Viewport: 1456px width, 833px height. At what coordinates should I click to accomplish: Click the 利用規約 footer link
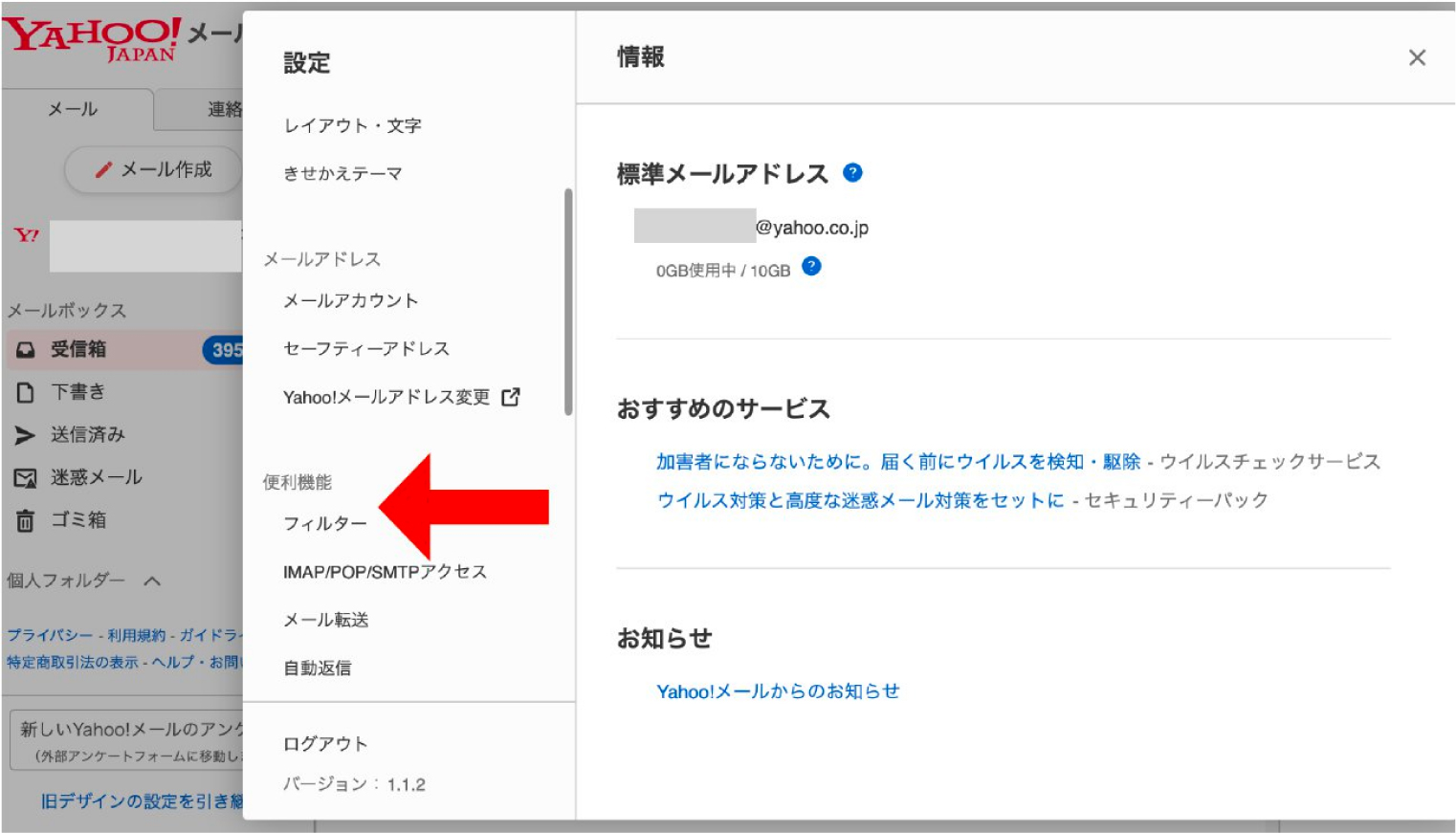coord(136,635)
